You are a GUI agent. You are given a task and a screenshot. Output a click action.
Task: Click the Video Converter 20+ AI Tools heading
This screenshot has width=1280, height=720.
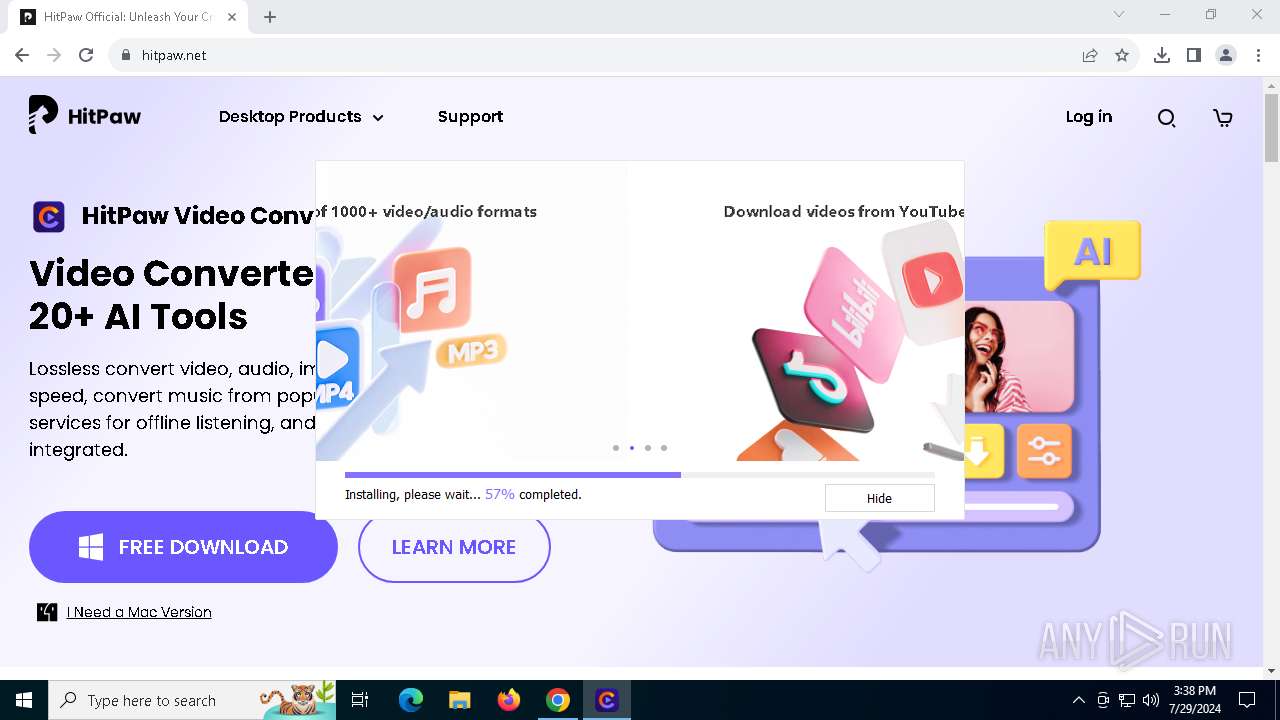171,294
